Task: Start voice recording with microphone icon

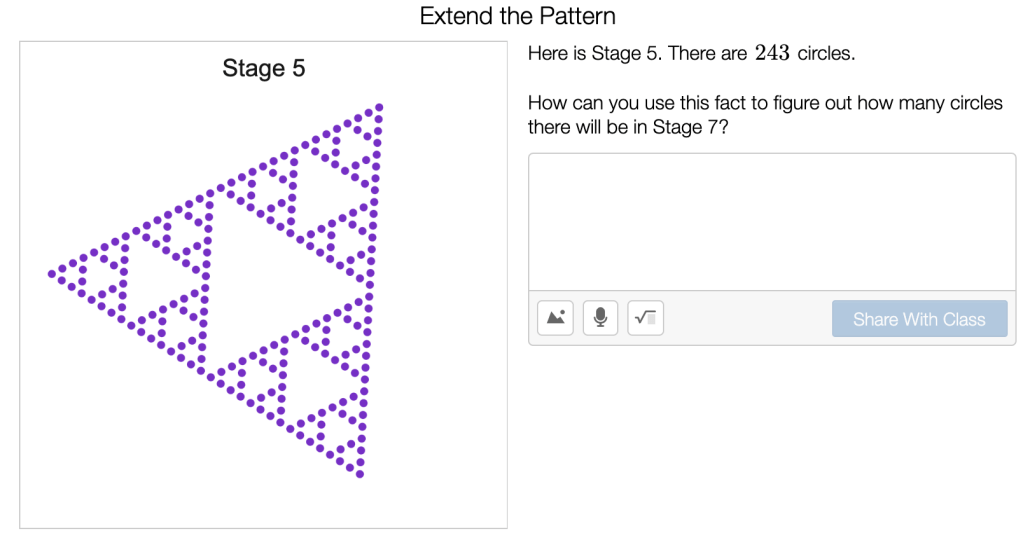Action: pos(600,319)
